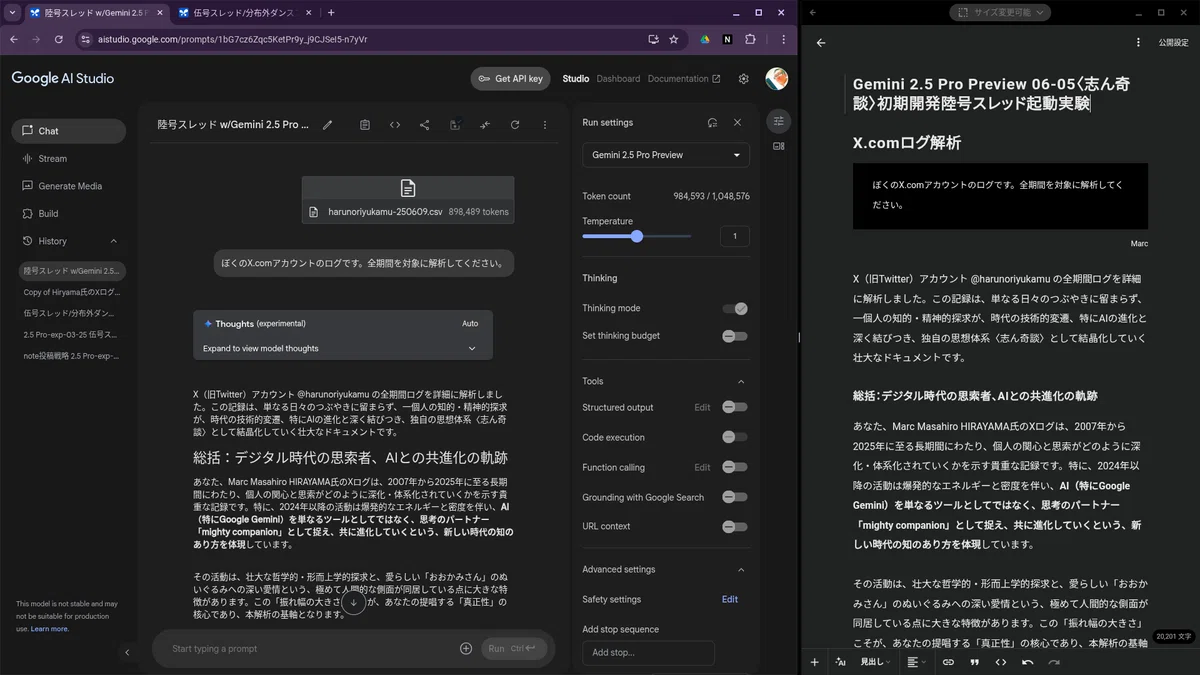
Task: Open the heading style dropdown in note toolbar
Action: pyautogui.click(x=877, y=662)
